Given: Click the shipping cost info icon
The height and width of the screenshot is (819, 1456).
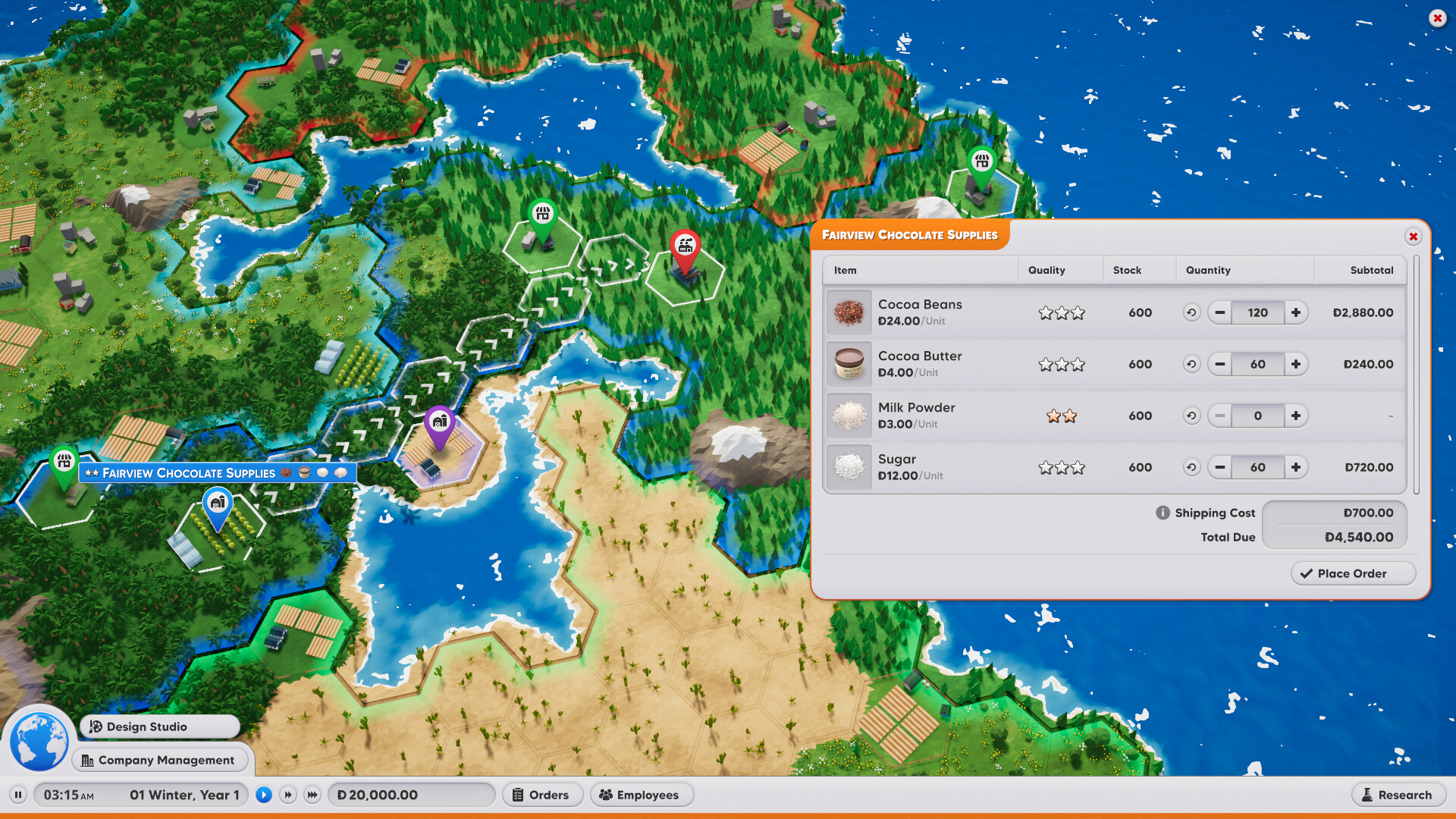Looking at the screenshot, I should (1163, 513).
